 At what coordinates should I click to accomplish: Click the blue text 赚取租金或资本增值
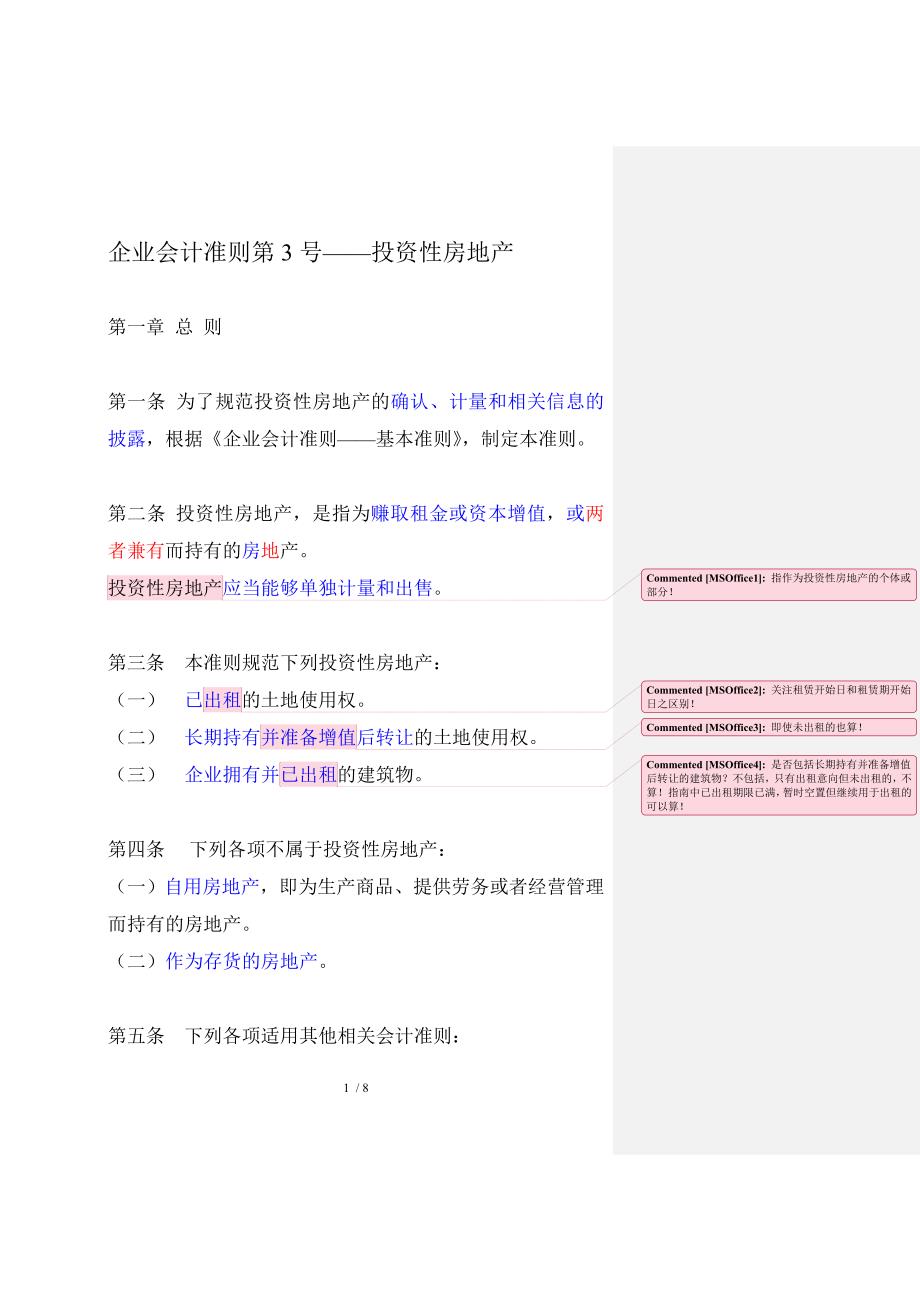point(458,514)
